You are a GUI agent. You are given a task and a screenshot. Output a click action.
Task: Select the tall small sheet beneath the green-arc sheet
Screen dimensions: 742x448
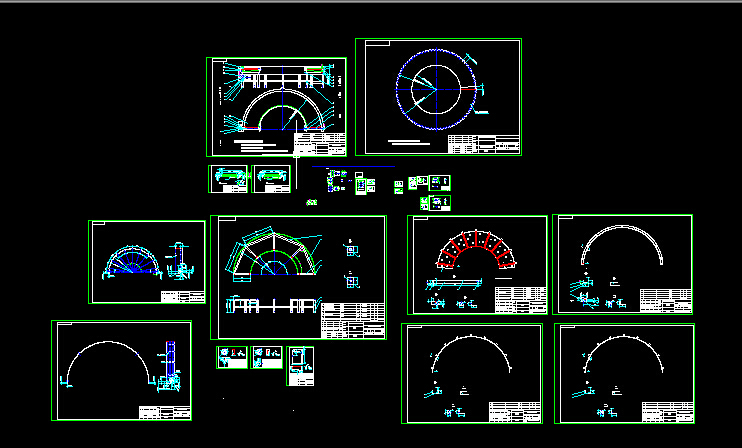[300, 366]
